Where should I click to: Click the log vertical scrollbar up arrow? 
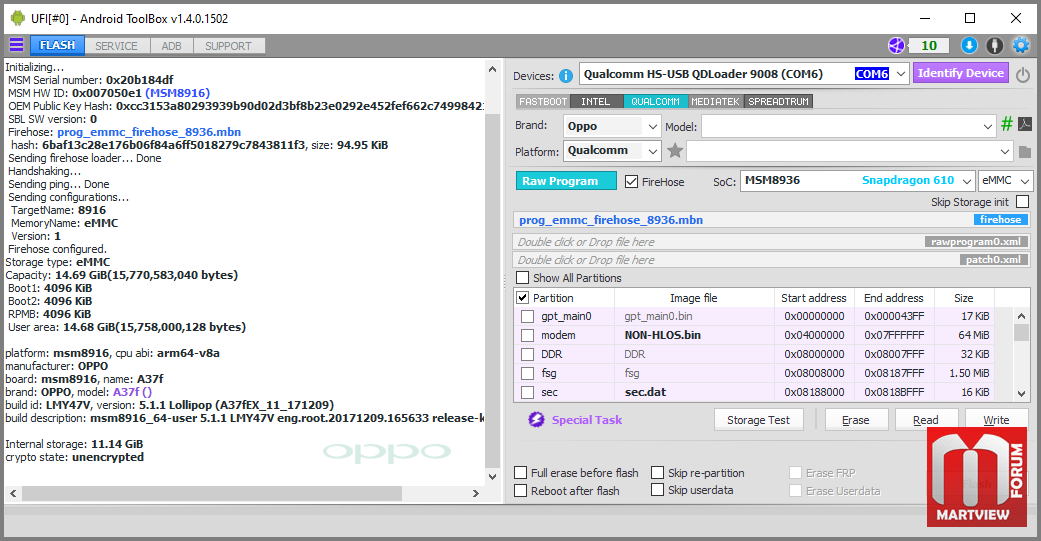tap(492, 69)
